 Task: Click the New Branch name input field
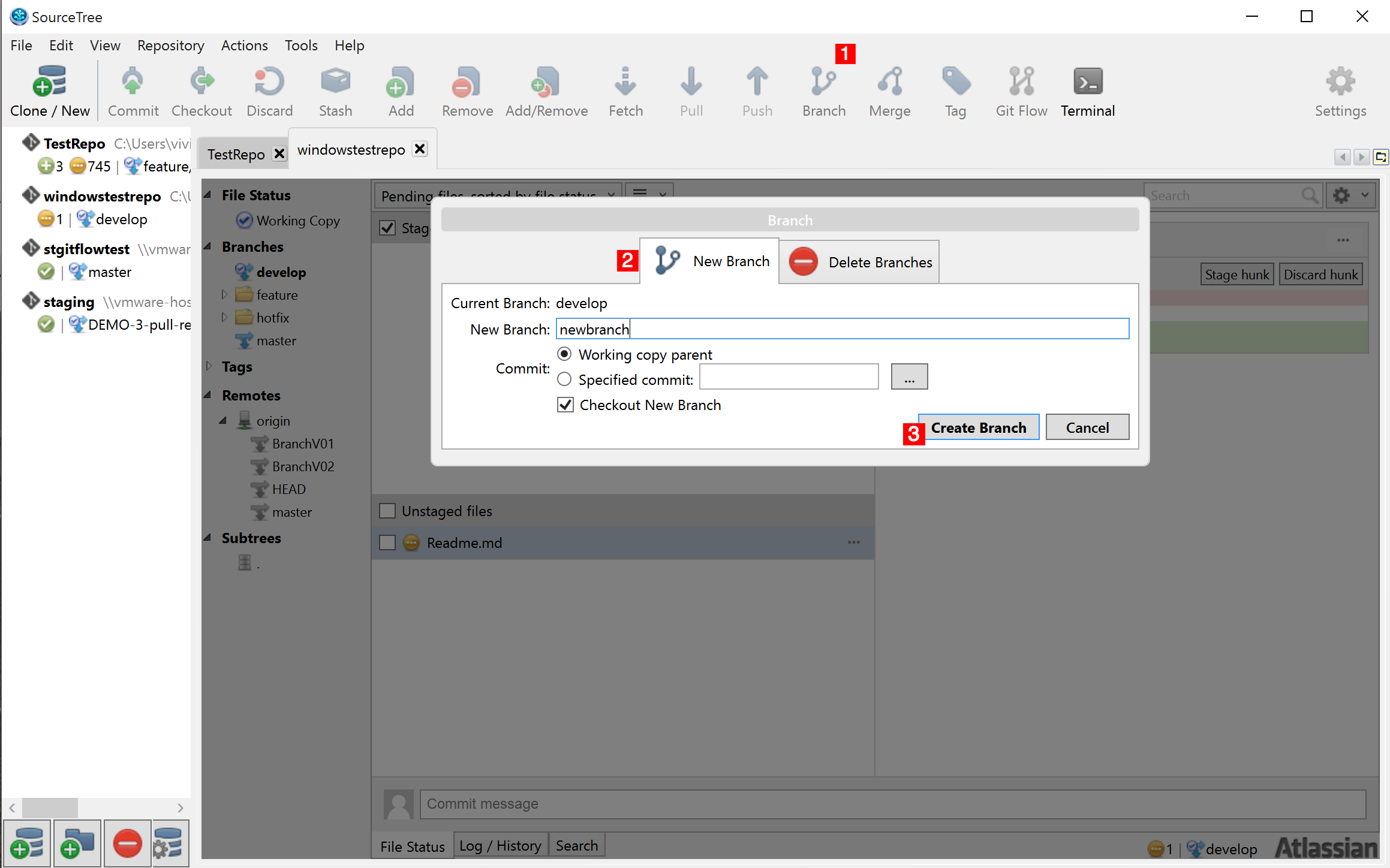[842, 329]
